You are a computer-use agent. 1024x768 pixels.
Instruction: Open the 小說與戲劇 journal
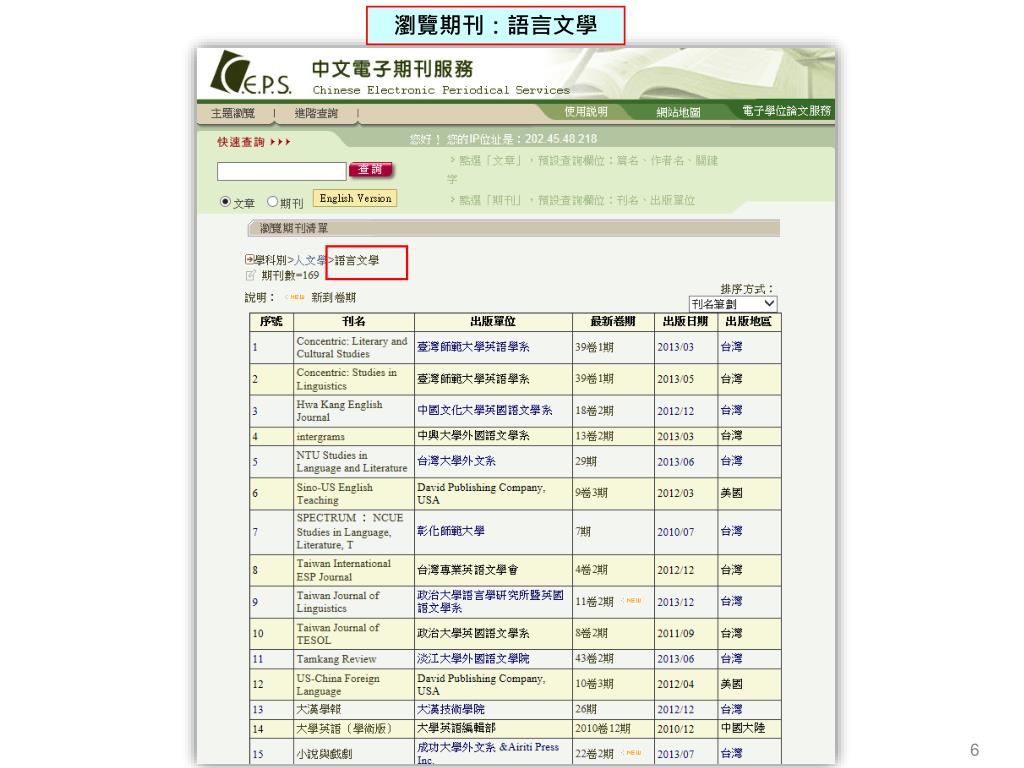coord(323,754)
